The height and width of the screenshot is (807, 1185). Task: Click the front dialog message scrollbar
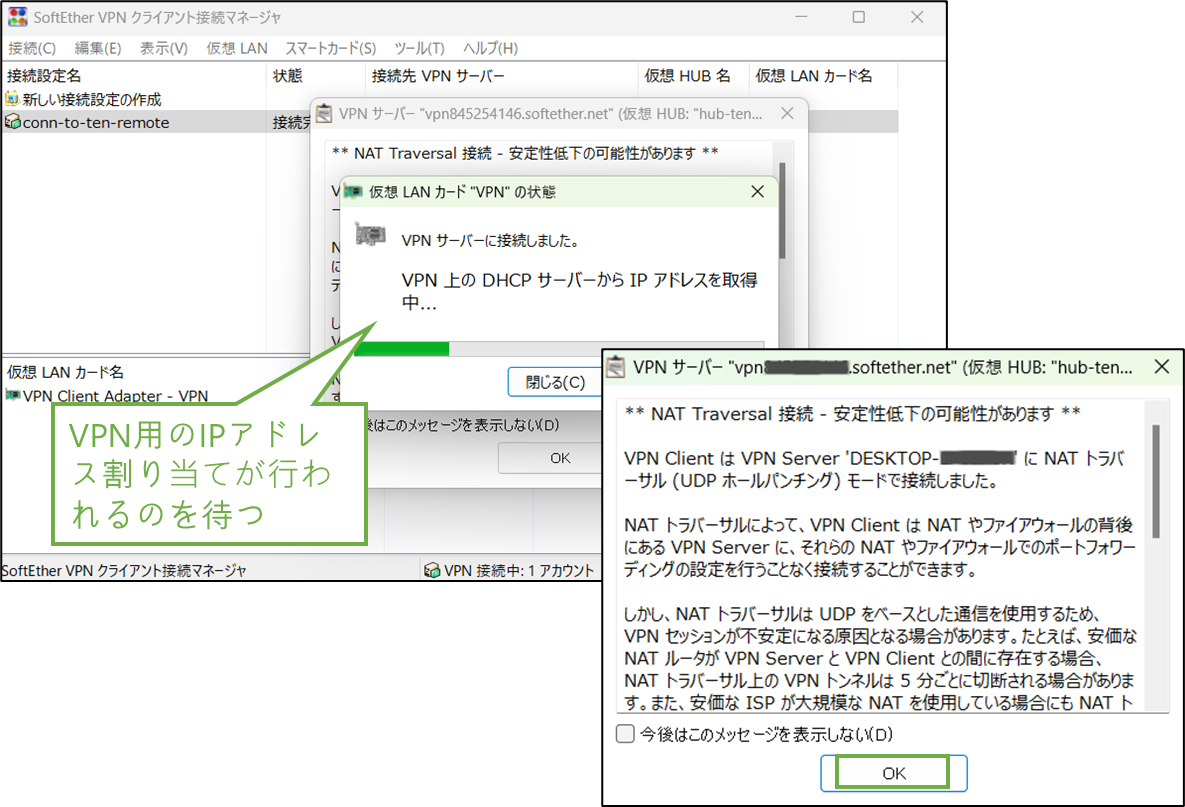pos(1156,481)
